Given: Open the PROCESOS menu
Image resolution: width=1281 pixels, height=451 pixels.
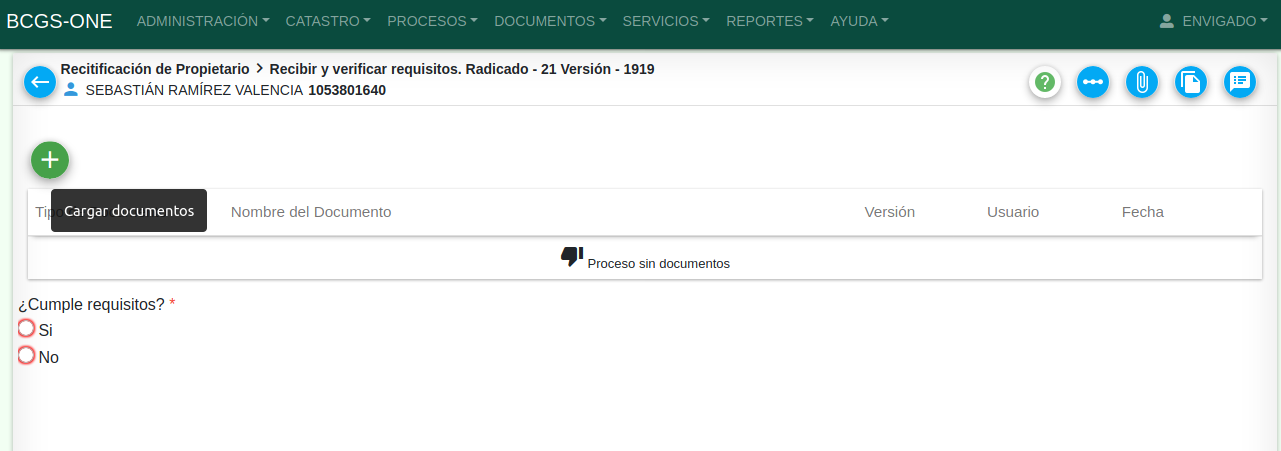Looking at the screenshot, I should point(432,21).
